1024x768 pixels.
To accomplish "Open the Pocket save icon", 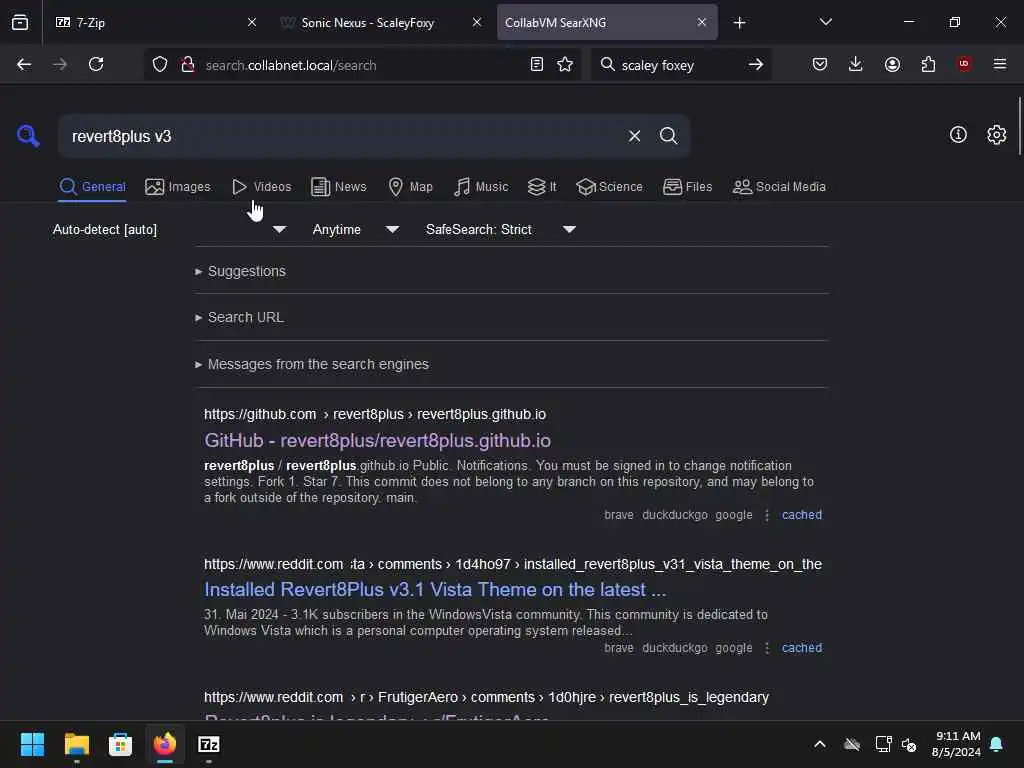I will [820, 64].
